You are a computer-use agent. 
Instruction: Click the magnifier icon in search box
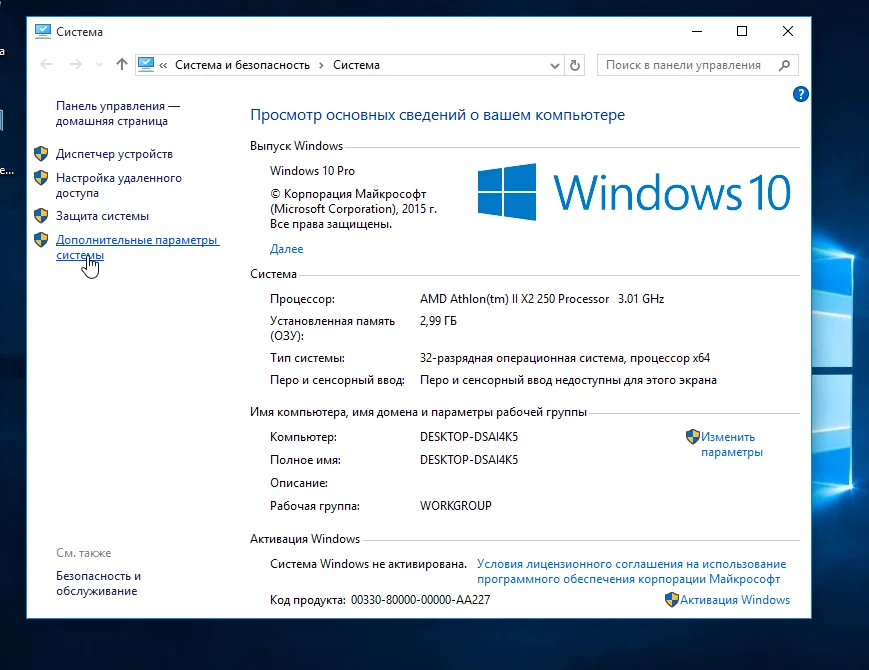[x=784, y=65]
